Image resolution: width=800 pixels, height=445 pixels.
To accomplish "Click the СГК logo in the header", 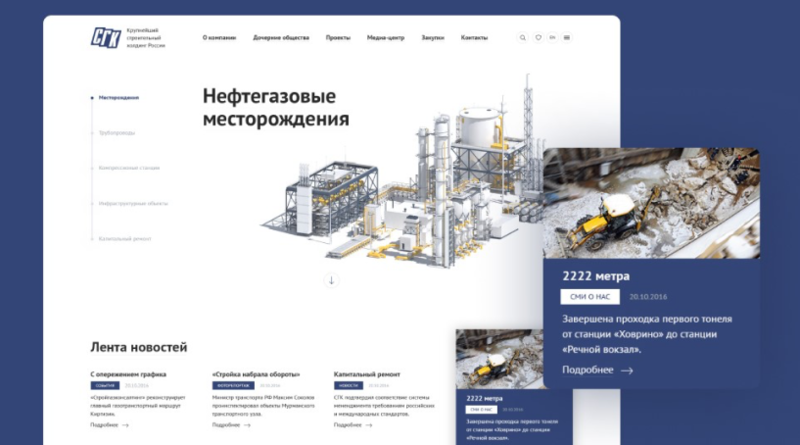I will click(106, 38).
